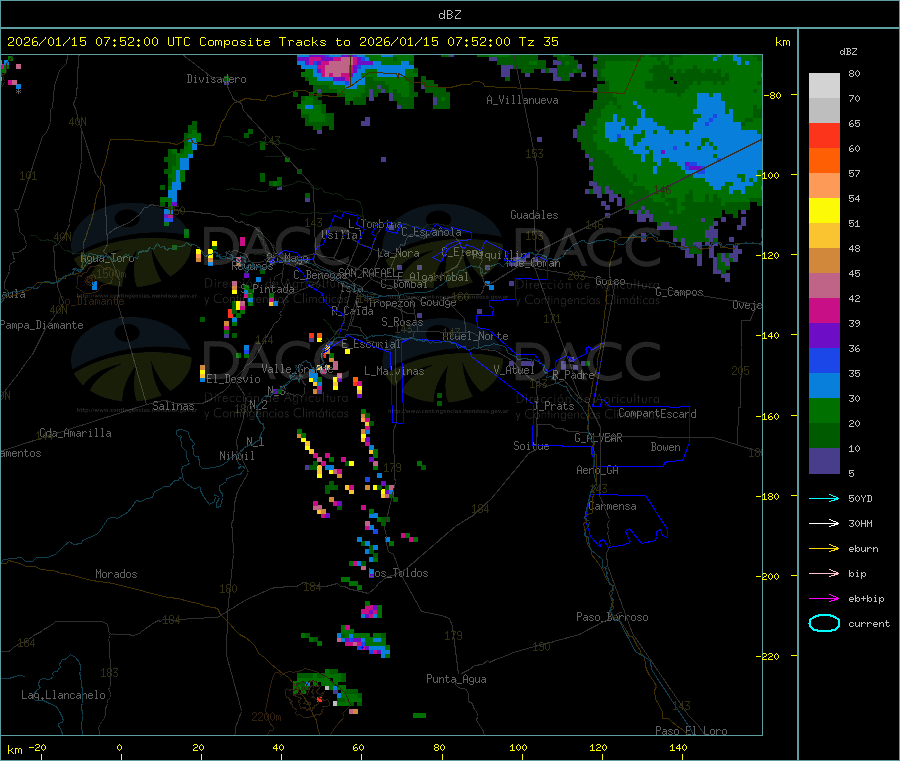Click the G_Campos place label
Viewport: 900px width, 761px height.
(x=679, y=292)
